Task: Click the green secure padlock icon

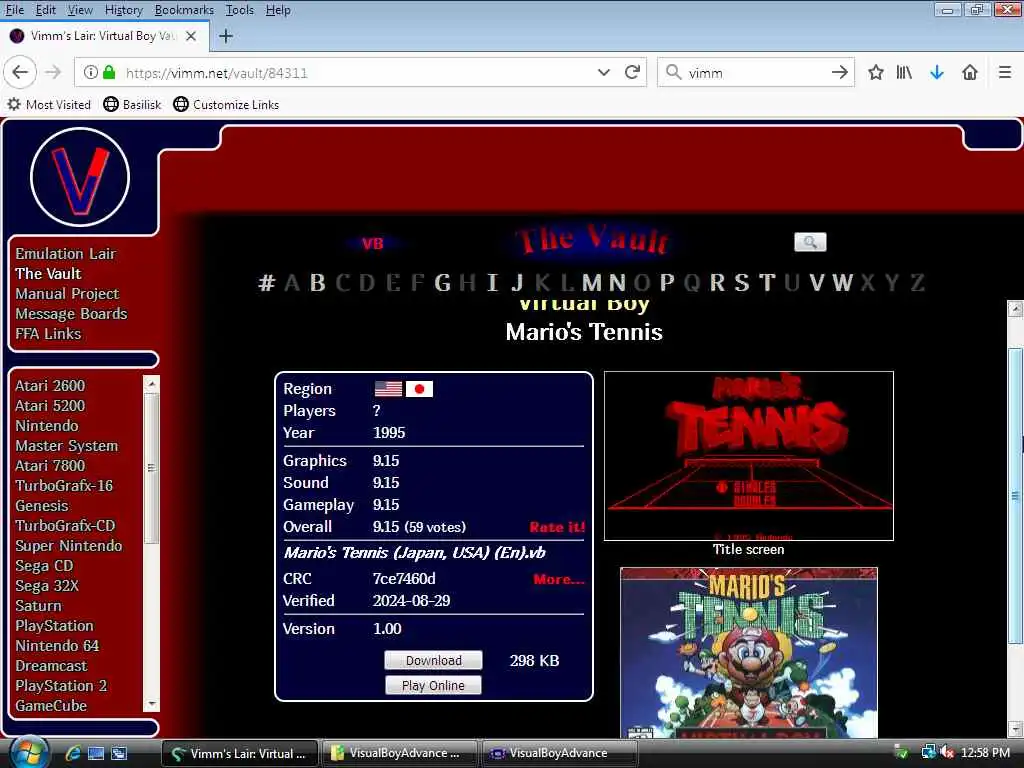Action: (109, 72)
